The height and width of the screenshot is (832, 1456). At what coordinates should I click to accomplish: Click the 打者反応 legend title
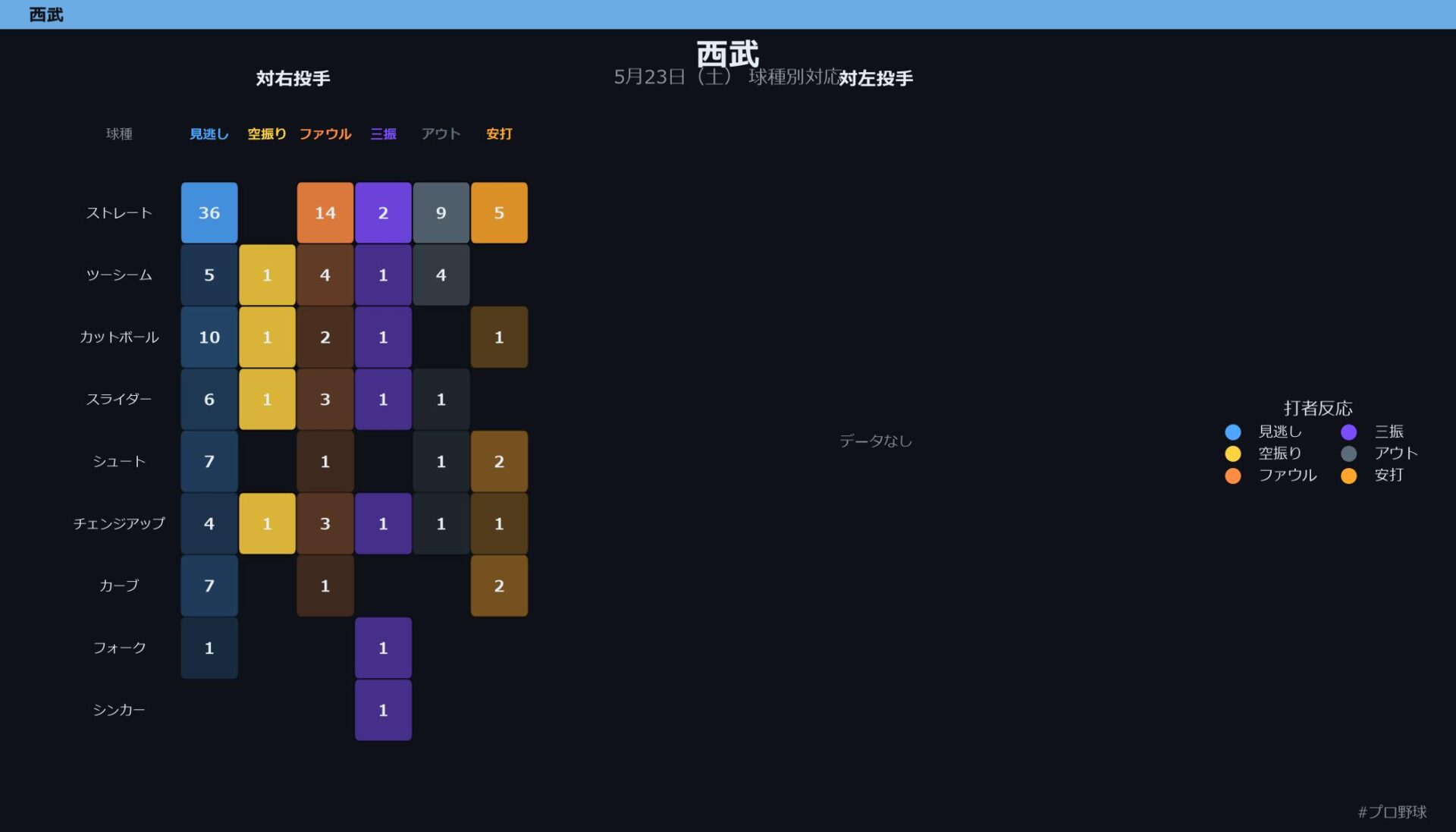click(x=1318, y=409)
